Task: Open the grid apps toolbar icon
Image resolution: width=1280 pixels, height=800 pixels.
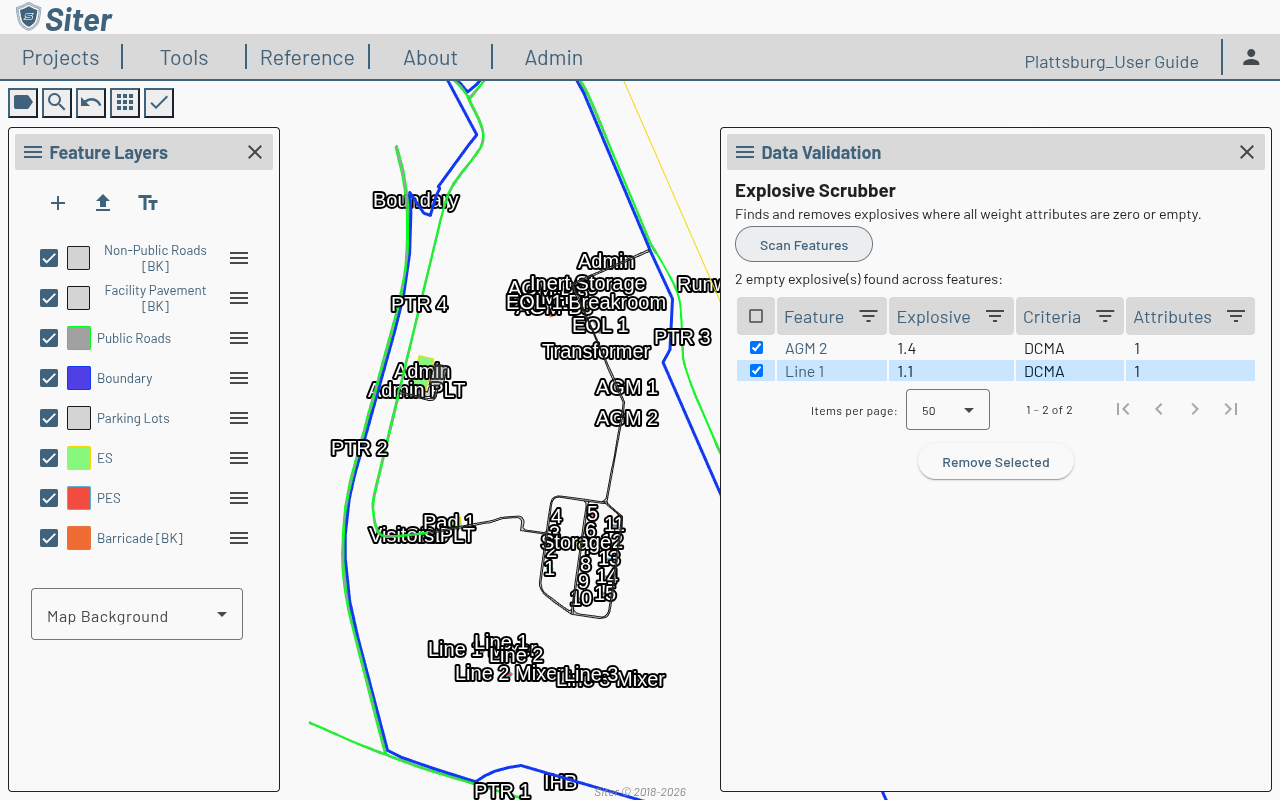Action: (125, 102)
